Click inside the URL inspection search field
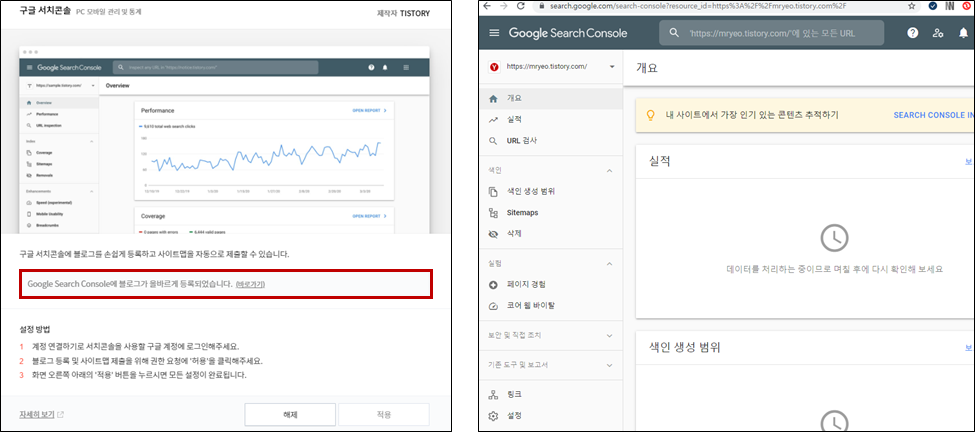Image resolution: width=975 pixels, height=432 pixels. click(772, 33)
